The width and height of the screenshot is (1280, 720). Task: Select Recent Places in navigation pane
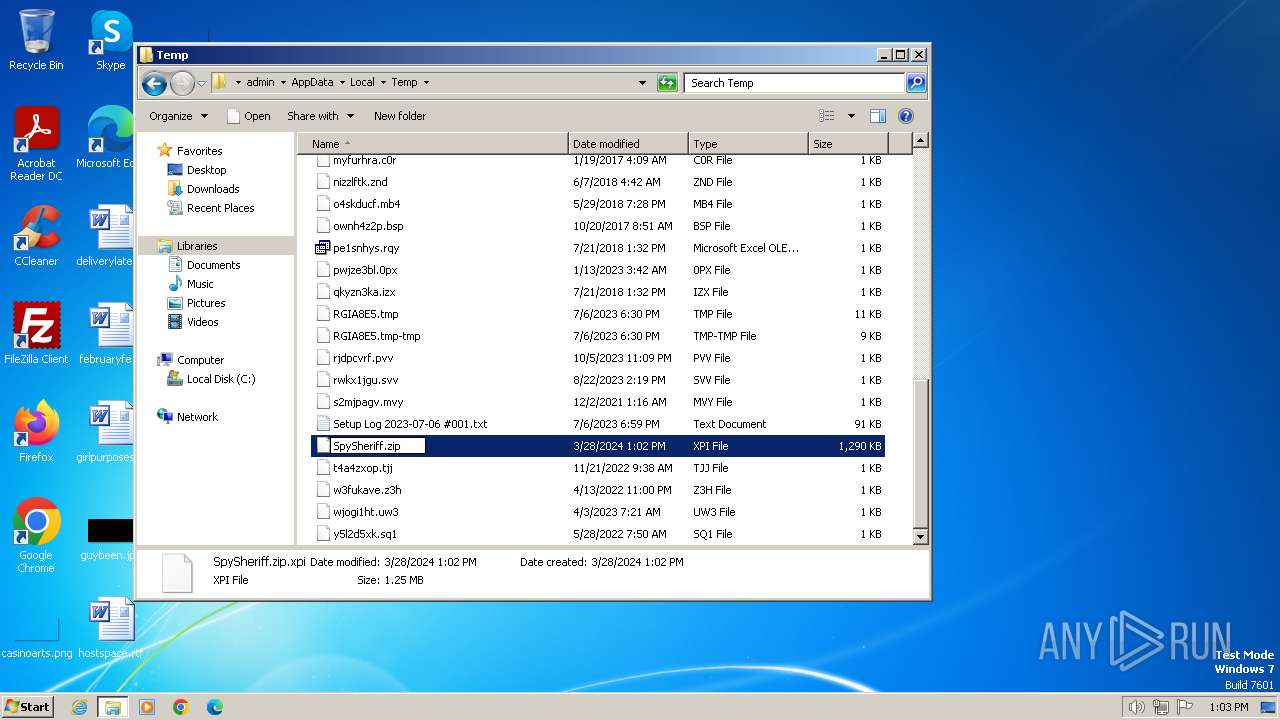220,208
